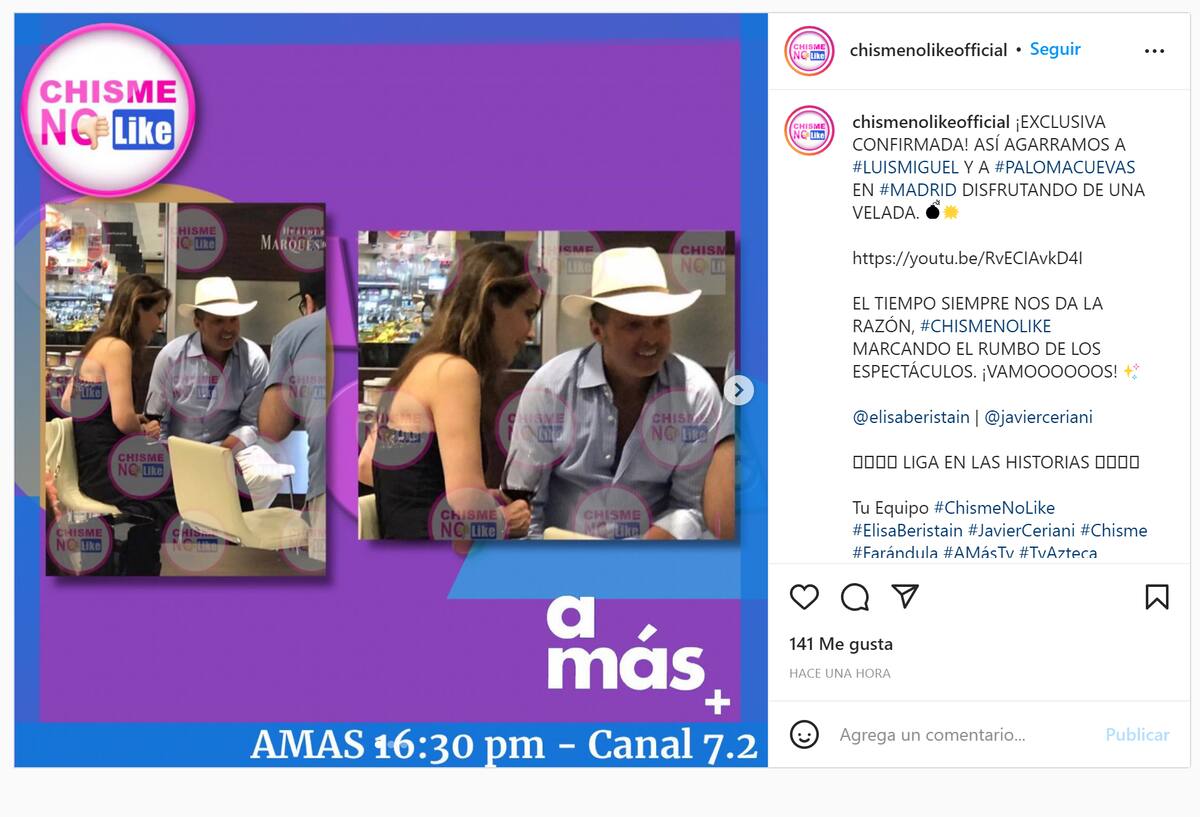
Task: Click the Publicar comment button
Action: click(x=1137, y=734)
